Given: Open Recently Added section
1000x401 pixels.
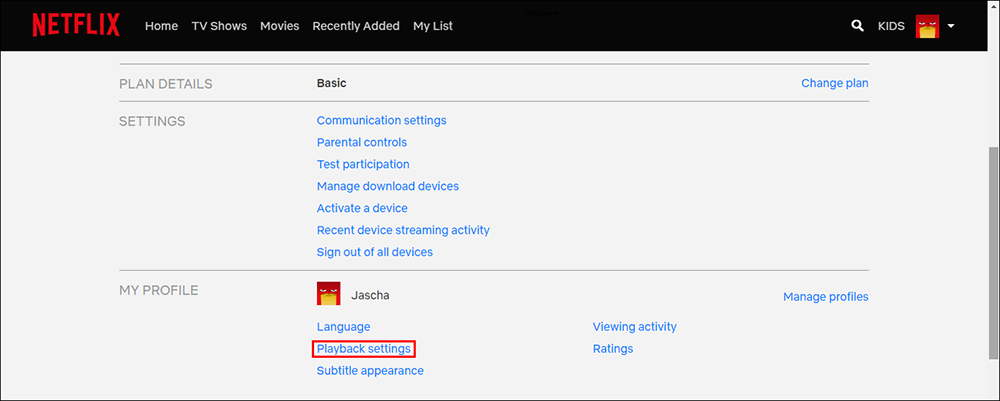Looking at the screenshot, I should coord(356,26).
